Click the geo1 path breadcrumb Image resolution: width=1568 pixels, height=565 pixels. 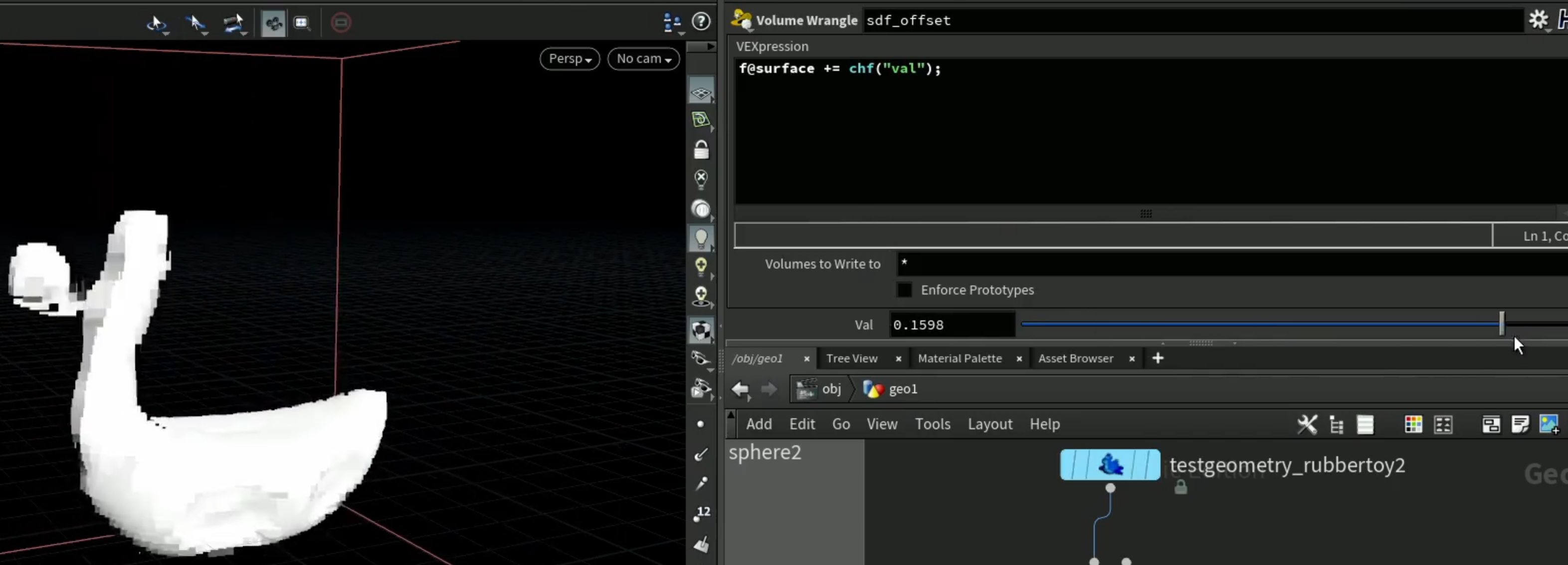(x=891, y=389)
